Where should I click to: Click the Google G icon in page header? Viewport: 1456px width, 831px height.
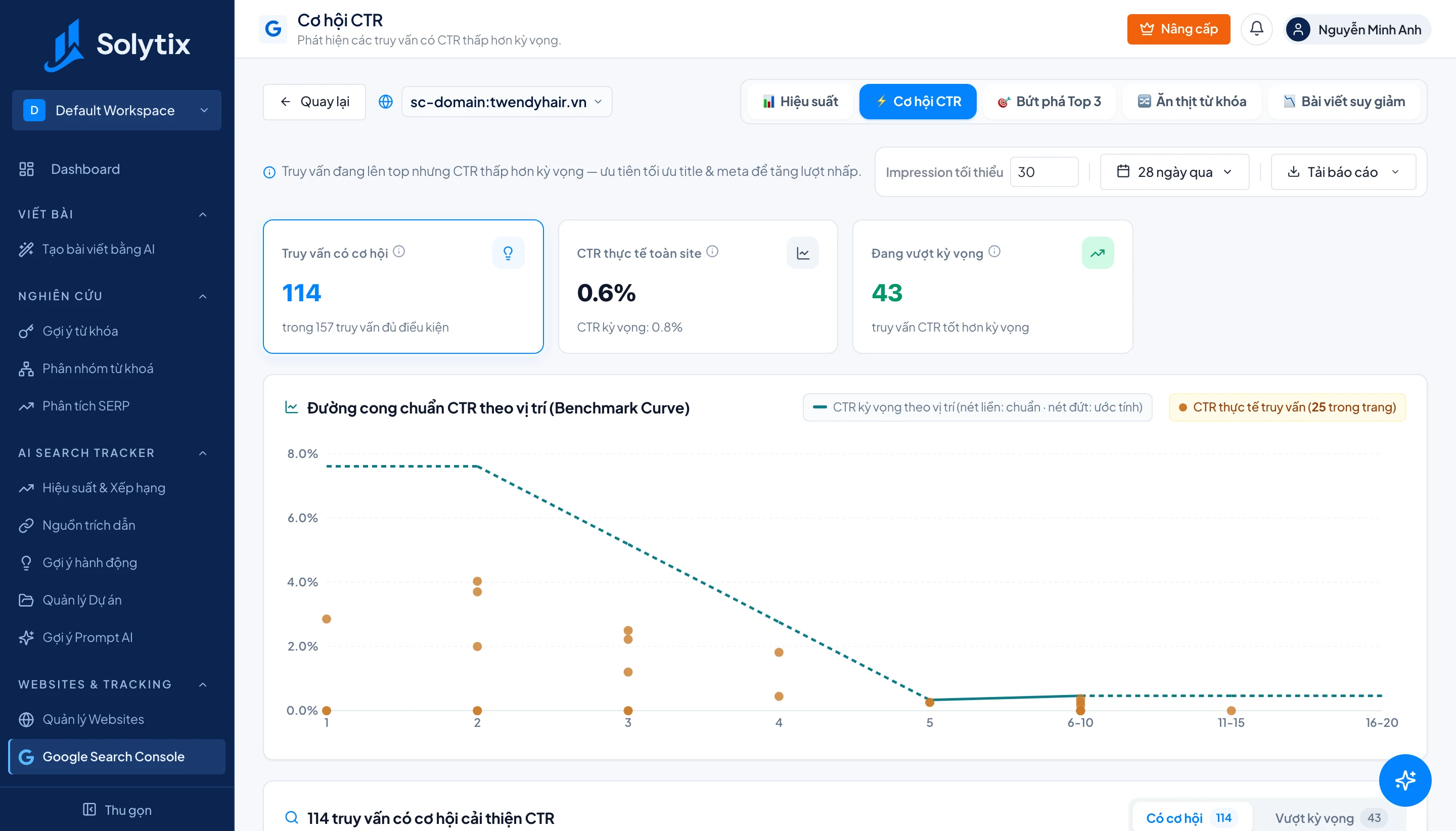(273, 29)
